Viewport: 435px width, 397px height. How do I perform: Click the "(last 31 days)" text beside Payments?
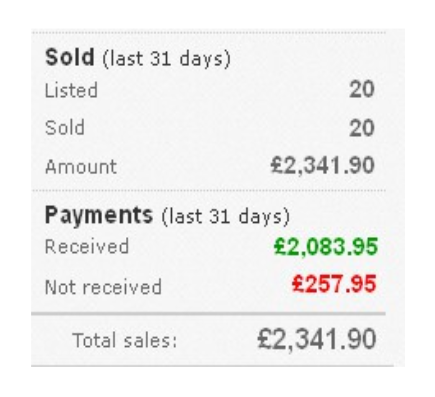click(226, 217)
